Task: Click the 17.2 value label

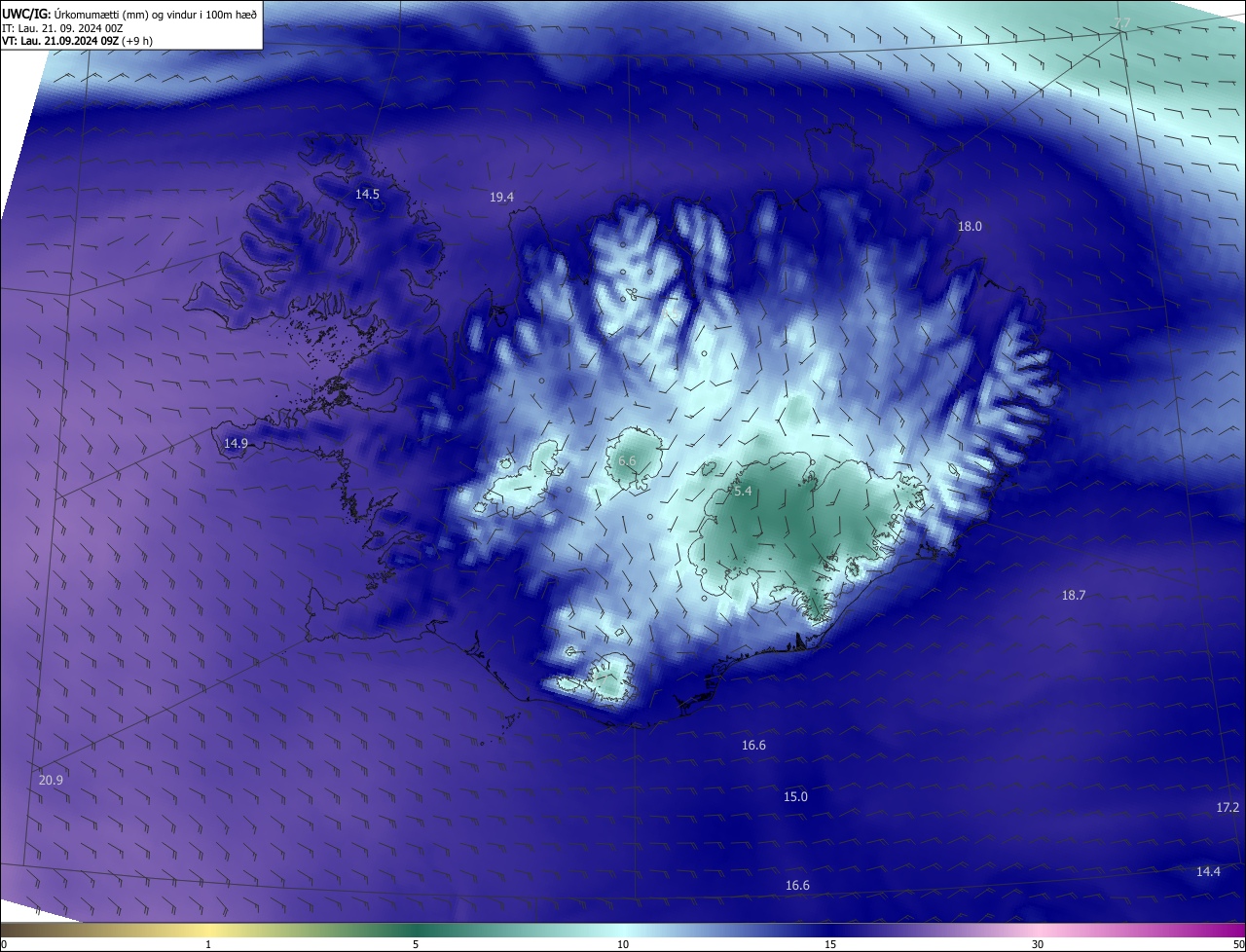Action: 1228,808
